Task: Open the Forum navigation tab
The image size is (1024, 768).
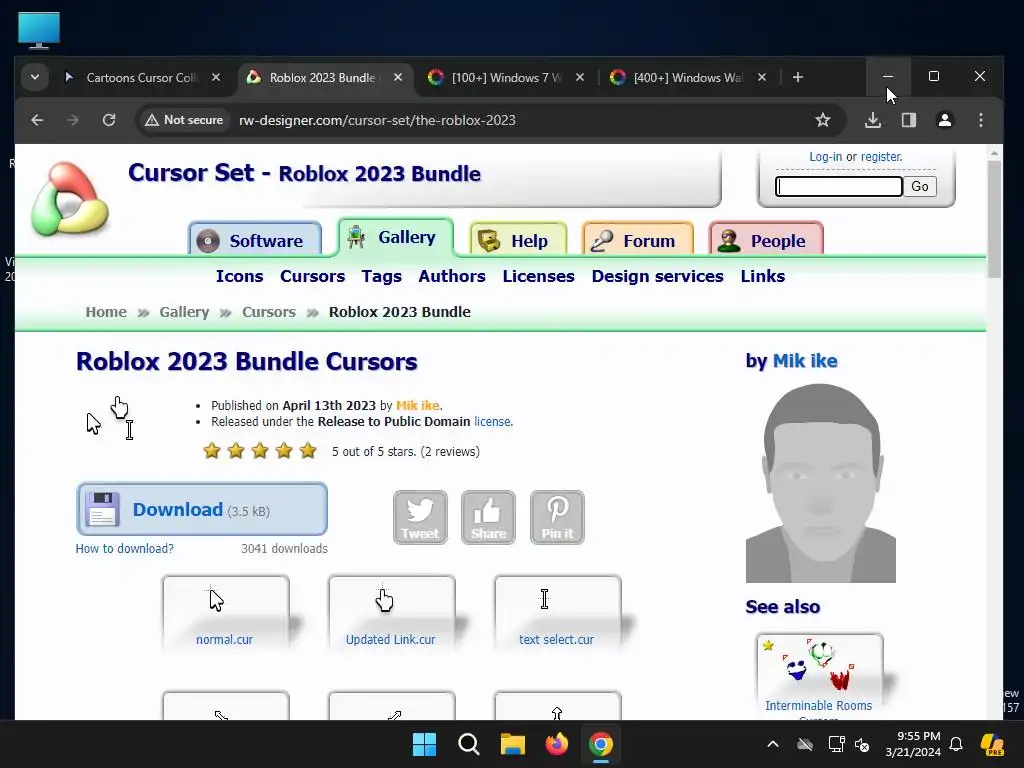Action: click(x=637, y=240)
